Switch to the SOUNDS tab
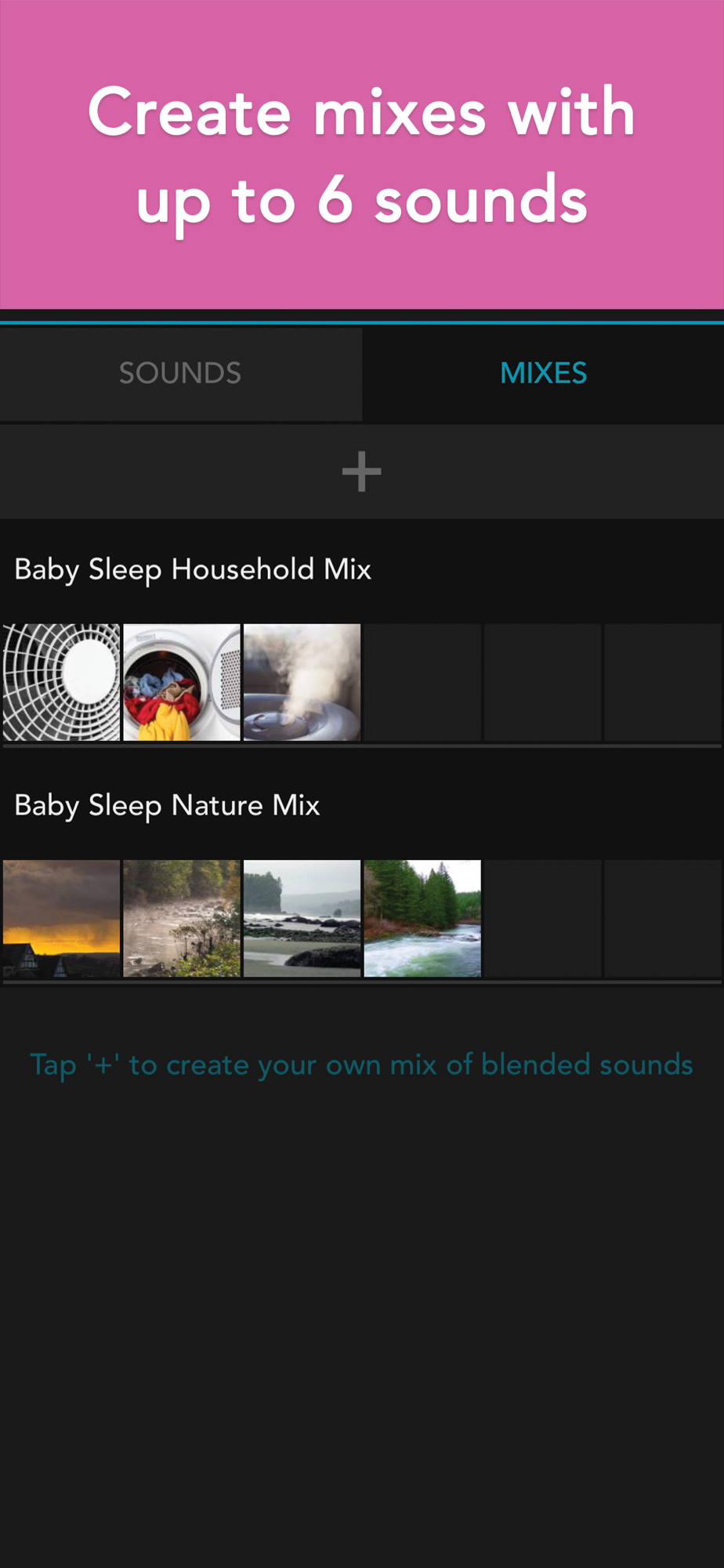This screenshot has width=724, height=1568. pyautogui.click(x=180, y=373)
